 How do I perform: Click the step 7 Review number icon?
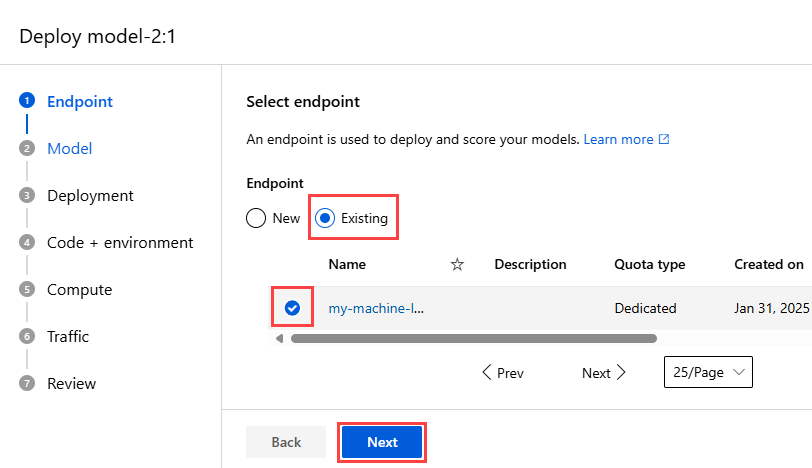point(27,383)
